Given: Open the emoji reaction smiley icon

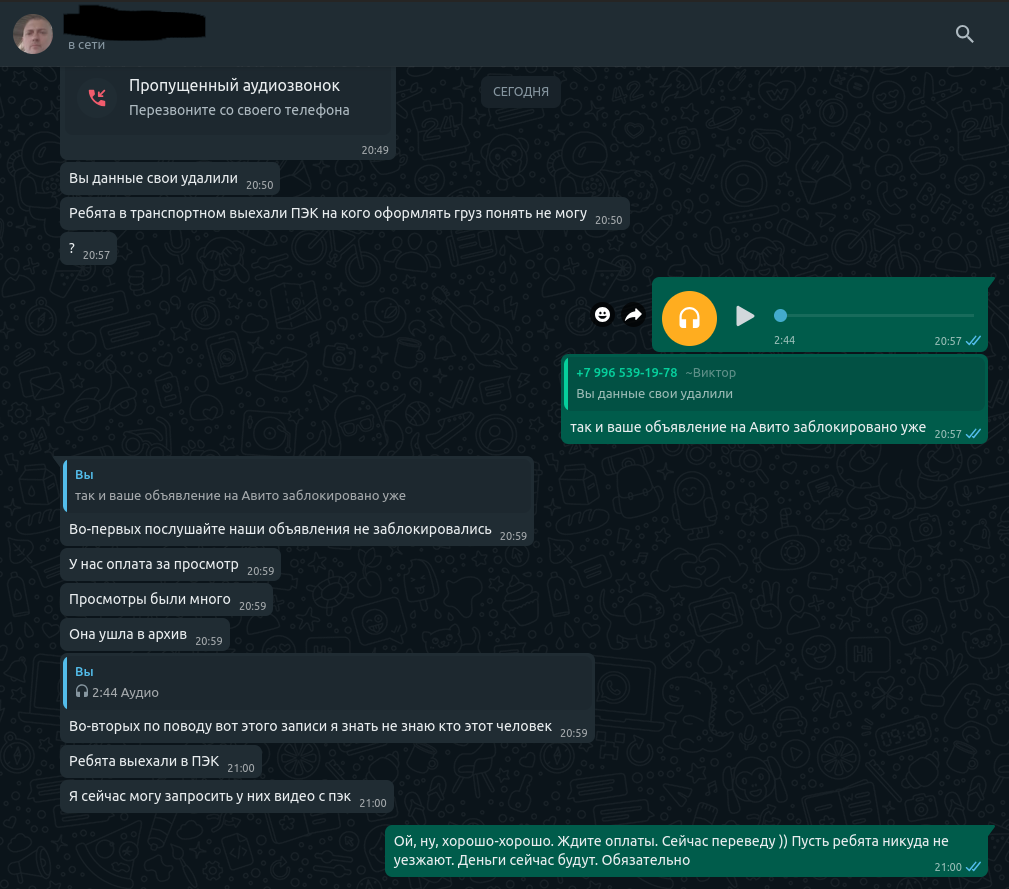Looking at the screenshot, I should tap(602, 315).
